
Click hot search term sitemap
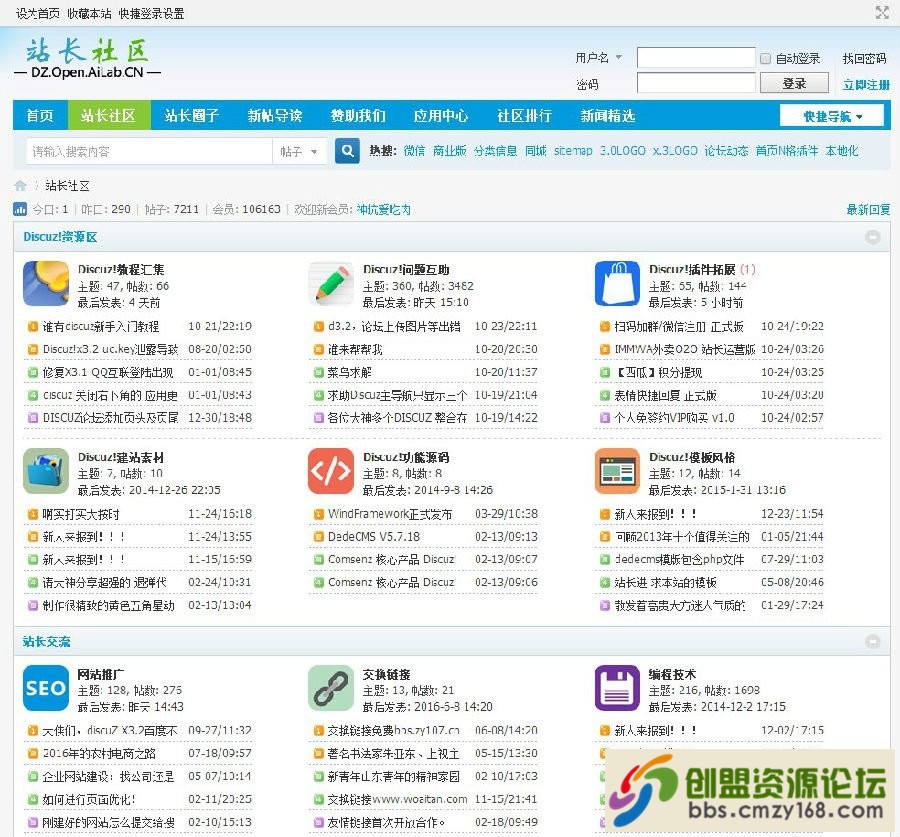coord(573,150)
